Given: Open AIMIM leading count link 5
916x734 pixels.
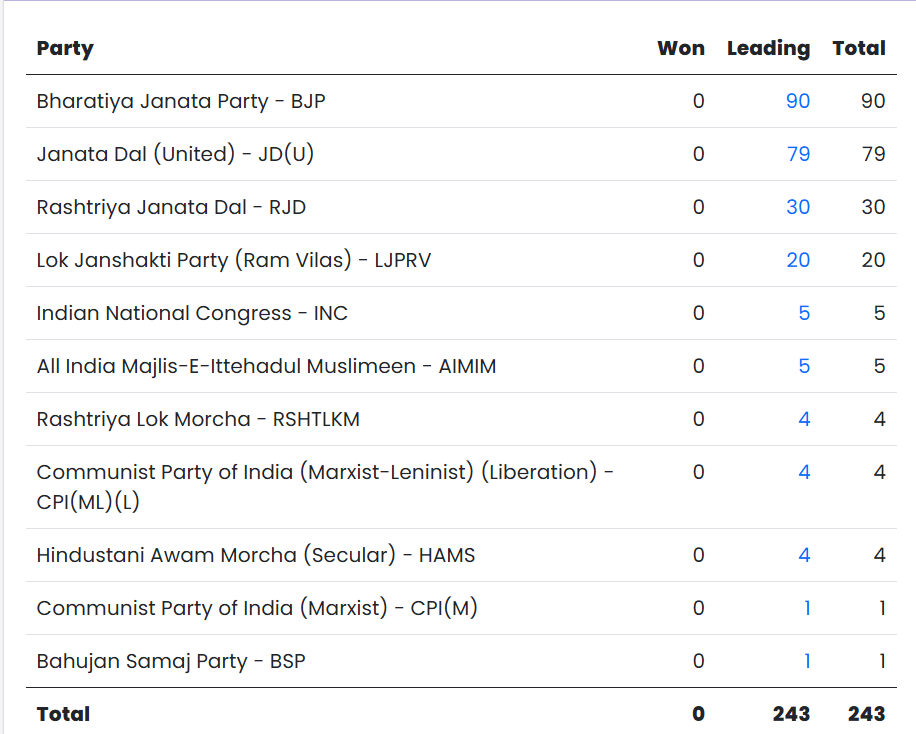Looking at the screenshot, I should [x=804, y=366].
